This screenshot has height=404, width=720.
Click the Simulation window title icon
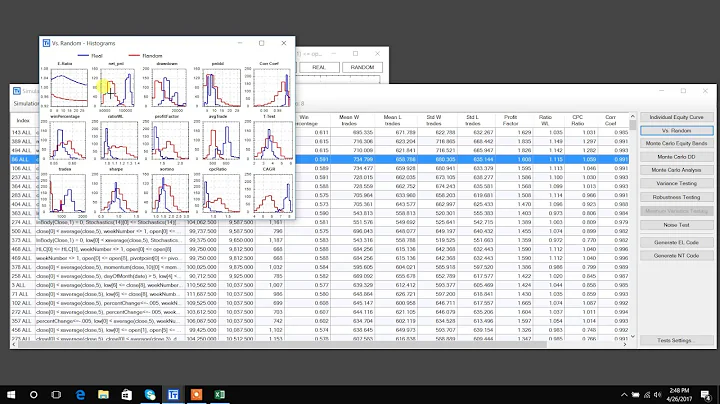pos(17,91)
